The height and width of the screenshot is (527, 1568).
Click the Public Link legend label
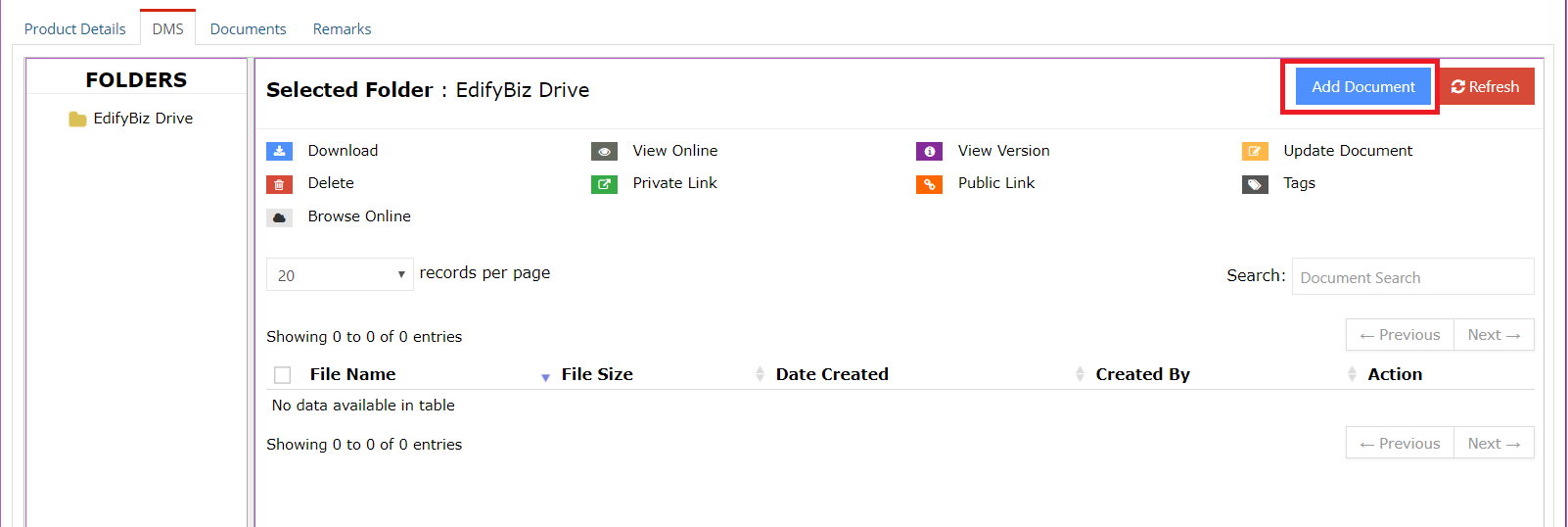coord(996,183)
